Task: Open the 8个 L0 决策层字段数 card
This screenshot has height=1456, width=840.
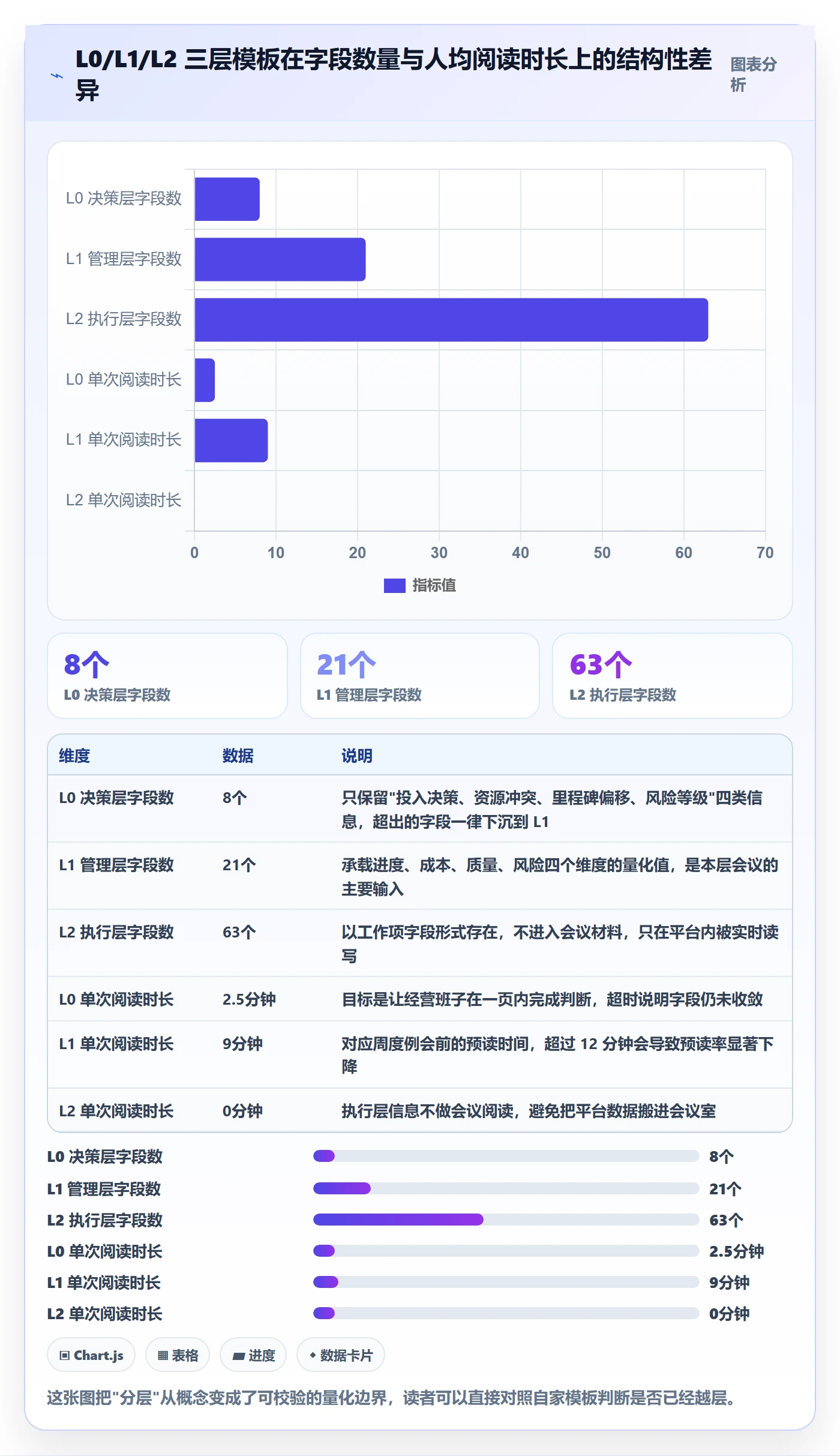Action: (167, 676)
